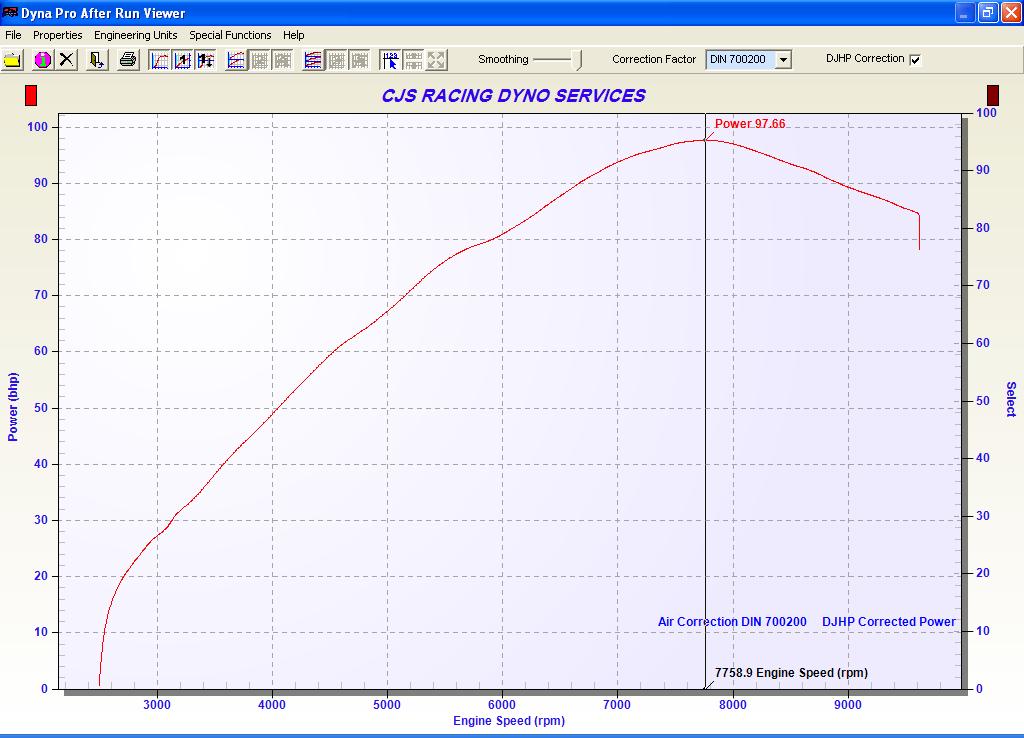Restore down the Dyna Pro window
This screenshot has width=1024, height=738.
[x=987, y=12]
